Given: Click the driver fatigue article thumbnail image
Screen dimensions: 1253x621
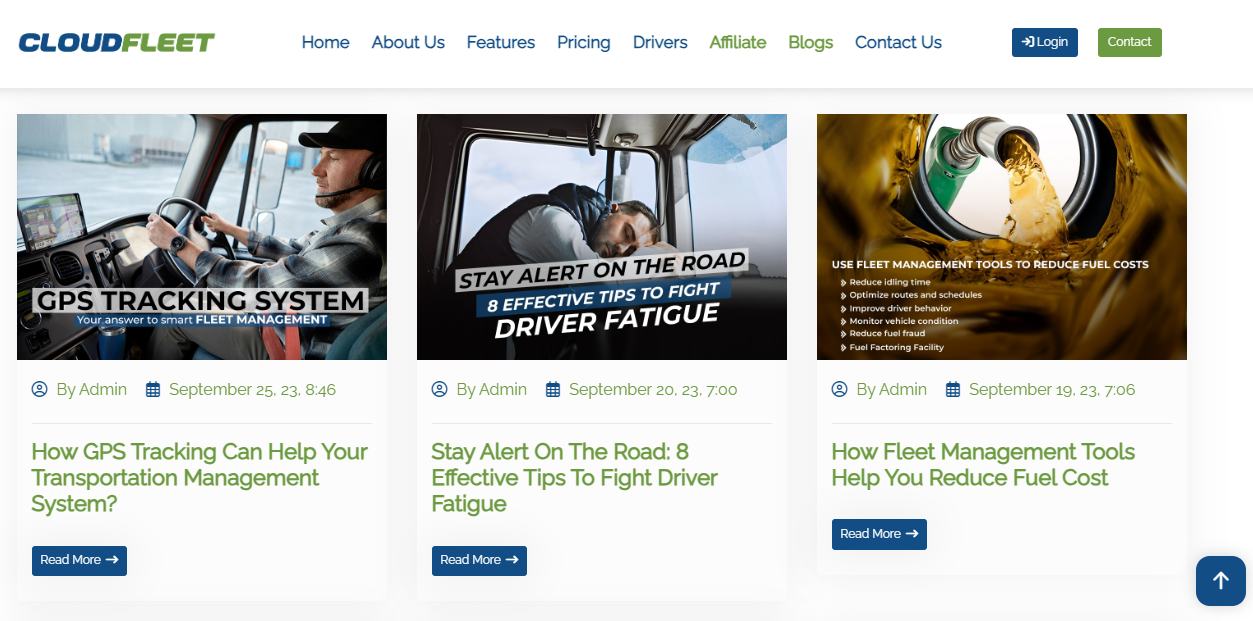Looking at the screenshot, I should [601, 236].
